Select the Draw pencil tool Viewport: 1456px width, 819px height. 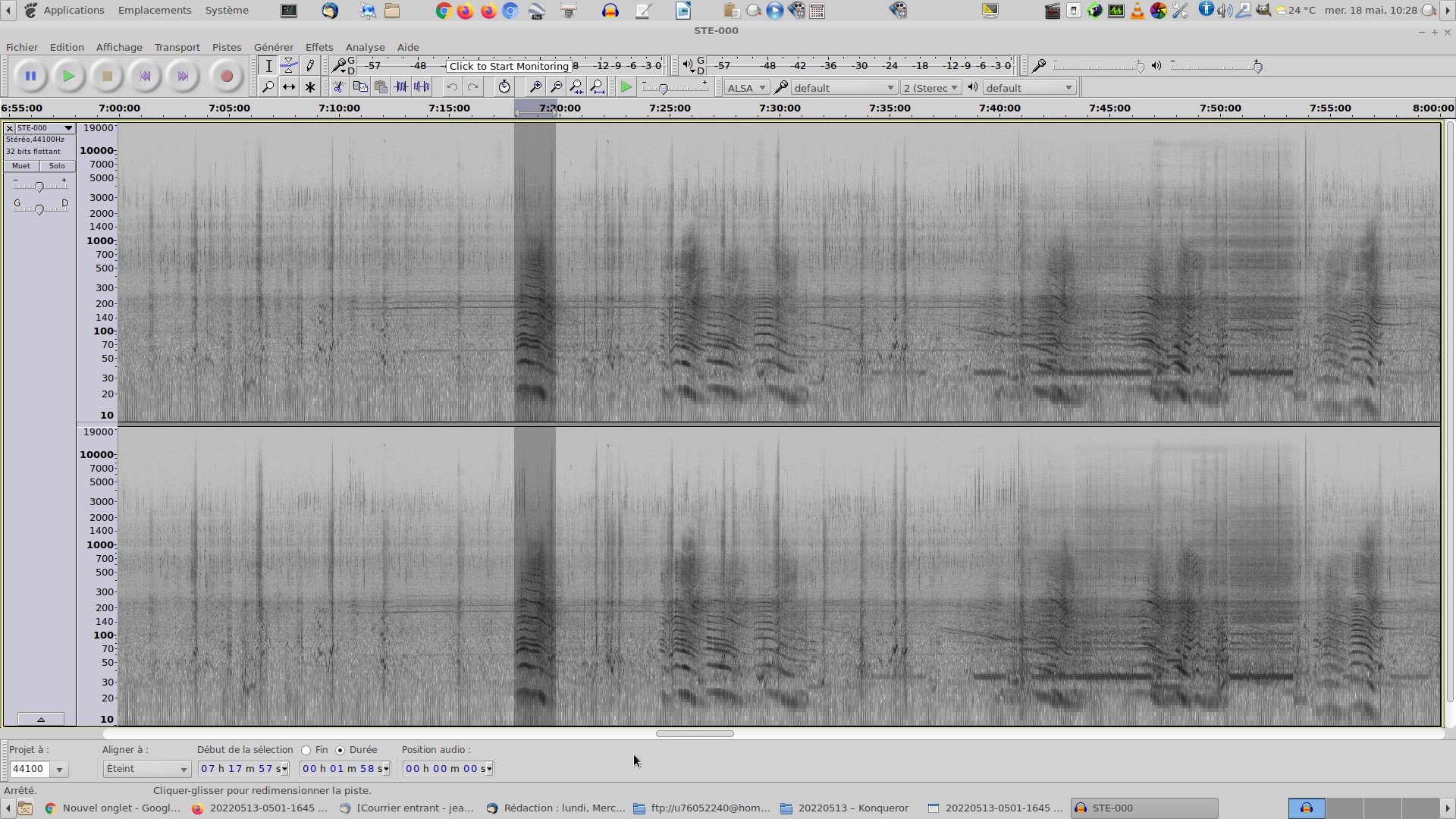click(x=310, y=66)
